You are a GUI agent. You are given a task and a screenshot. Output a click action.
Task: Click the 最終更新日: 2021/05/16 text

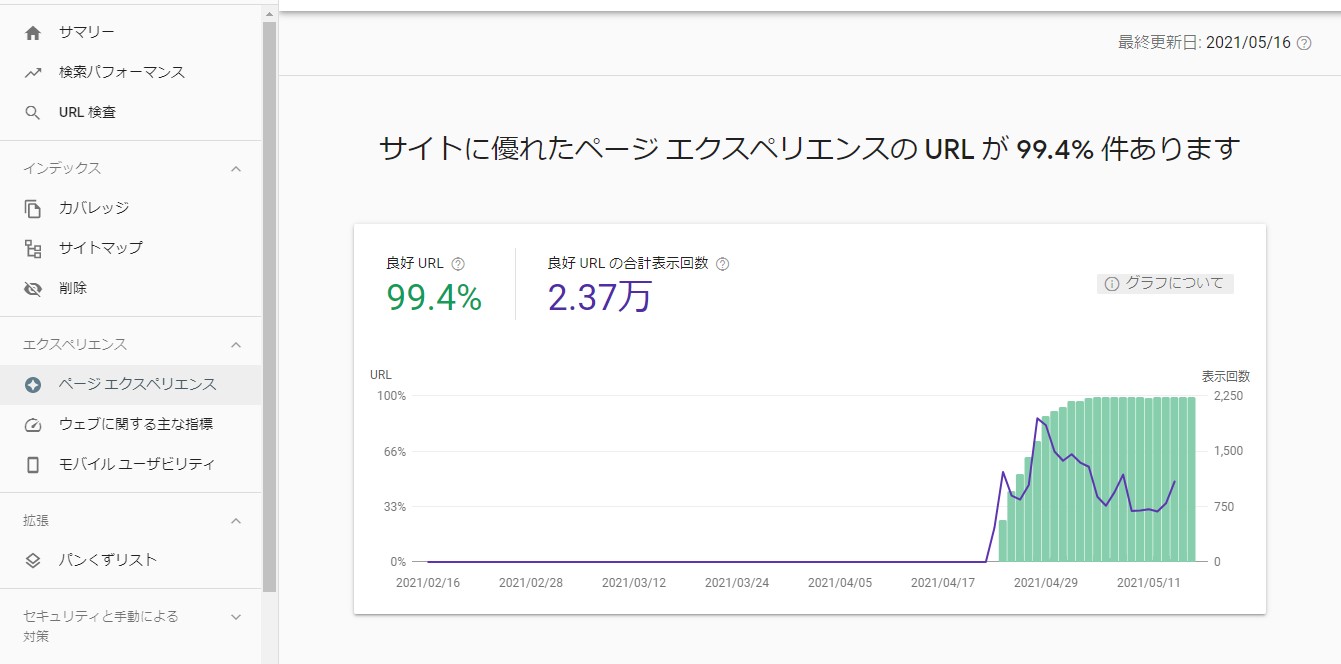[1205, 43]
